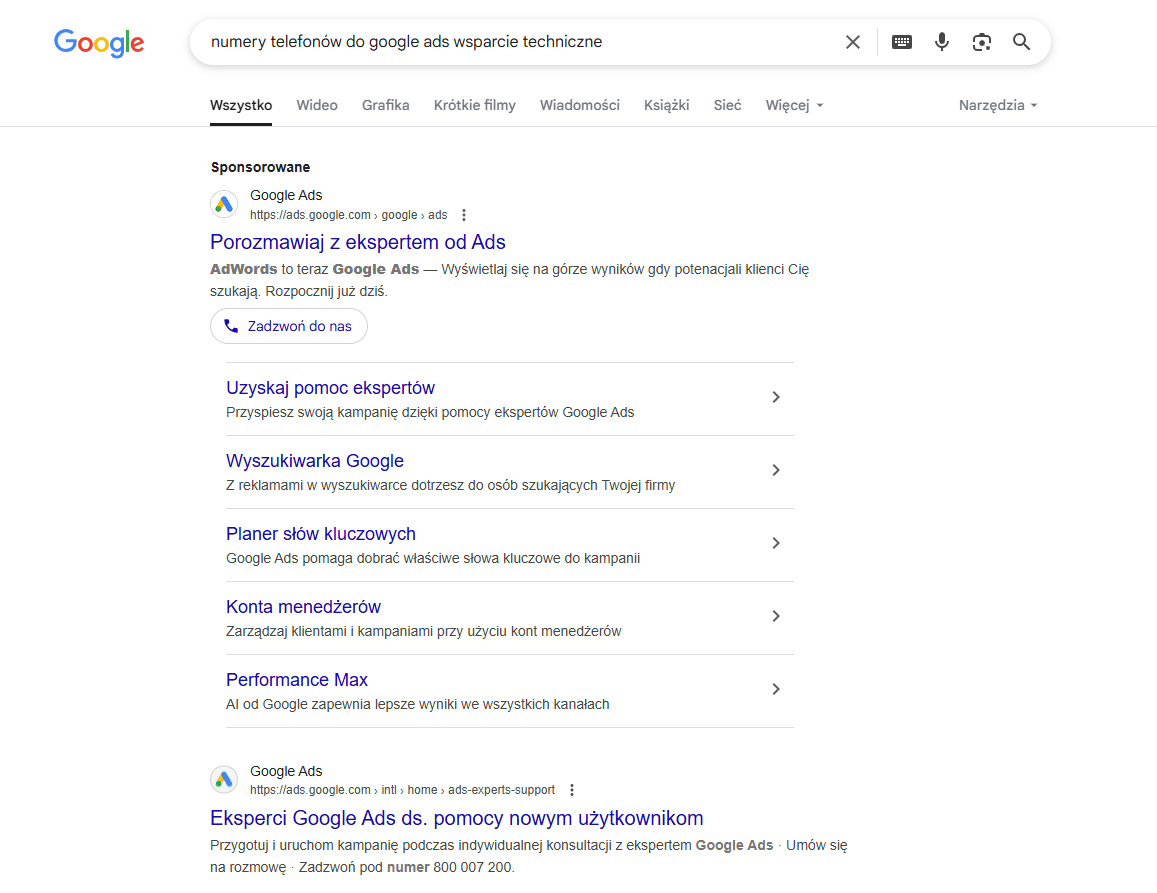Open the Konta menedżerów sitelink
The height and width of the screenshot is (893, 1157).
303,607
